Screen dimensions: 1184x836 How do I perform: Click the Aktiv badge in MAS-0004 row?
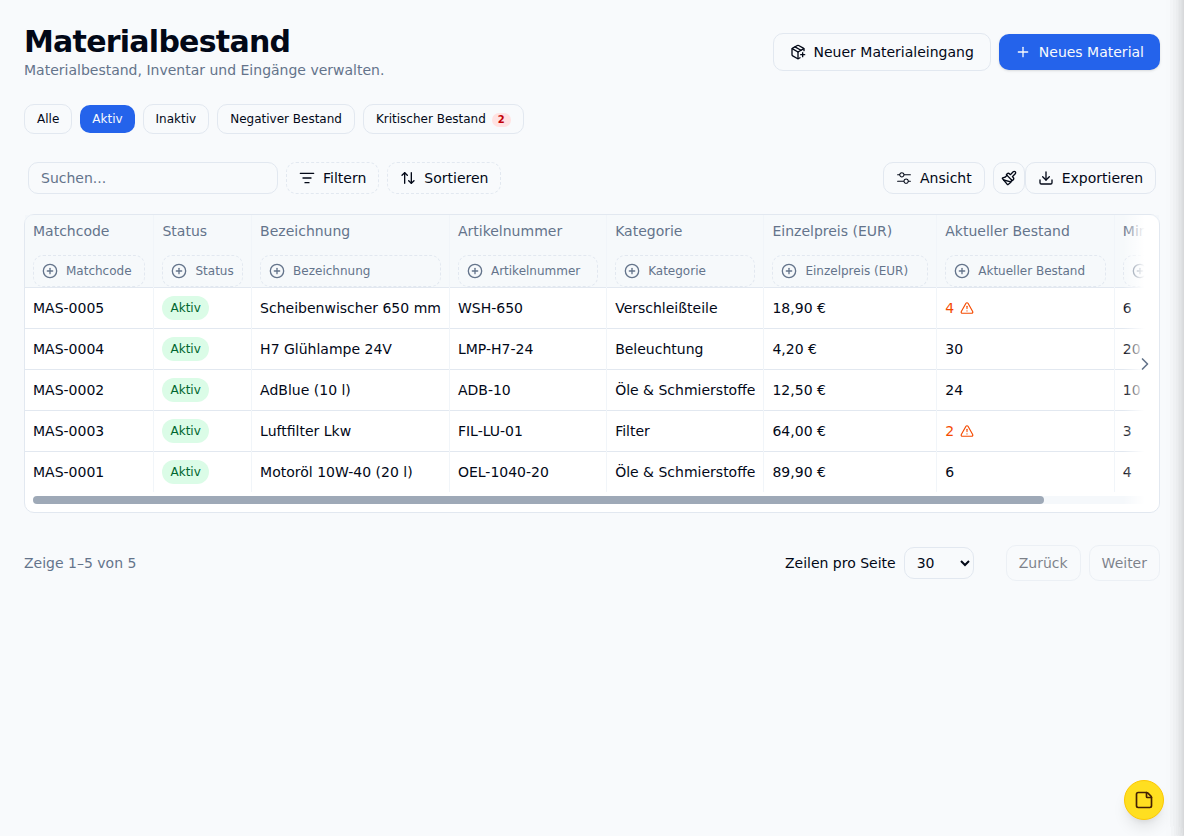tap(185, 349)
